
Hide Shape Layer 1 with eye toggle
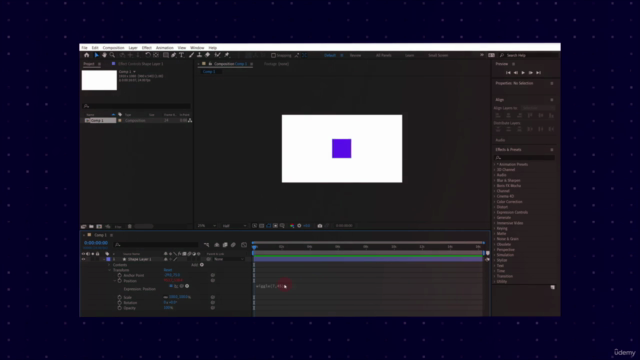point(84,259)
